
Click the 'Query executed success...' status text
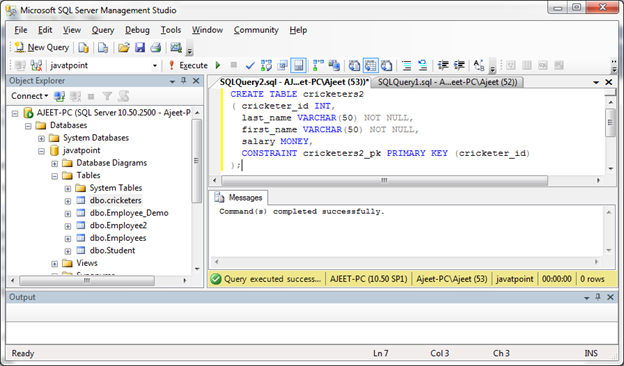(272, 279)
